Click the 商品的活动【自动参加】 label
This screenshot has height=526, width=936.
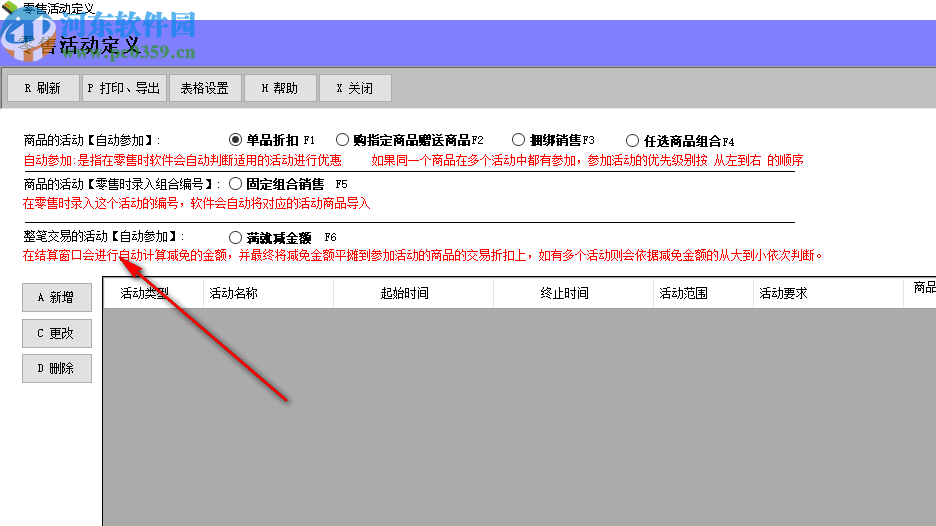tap(92, 140)
